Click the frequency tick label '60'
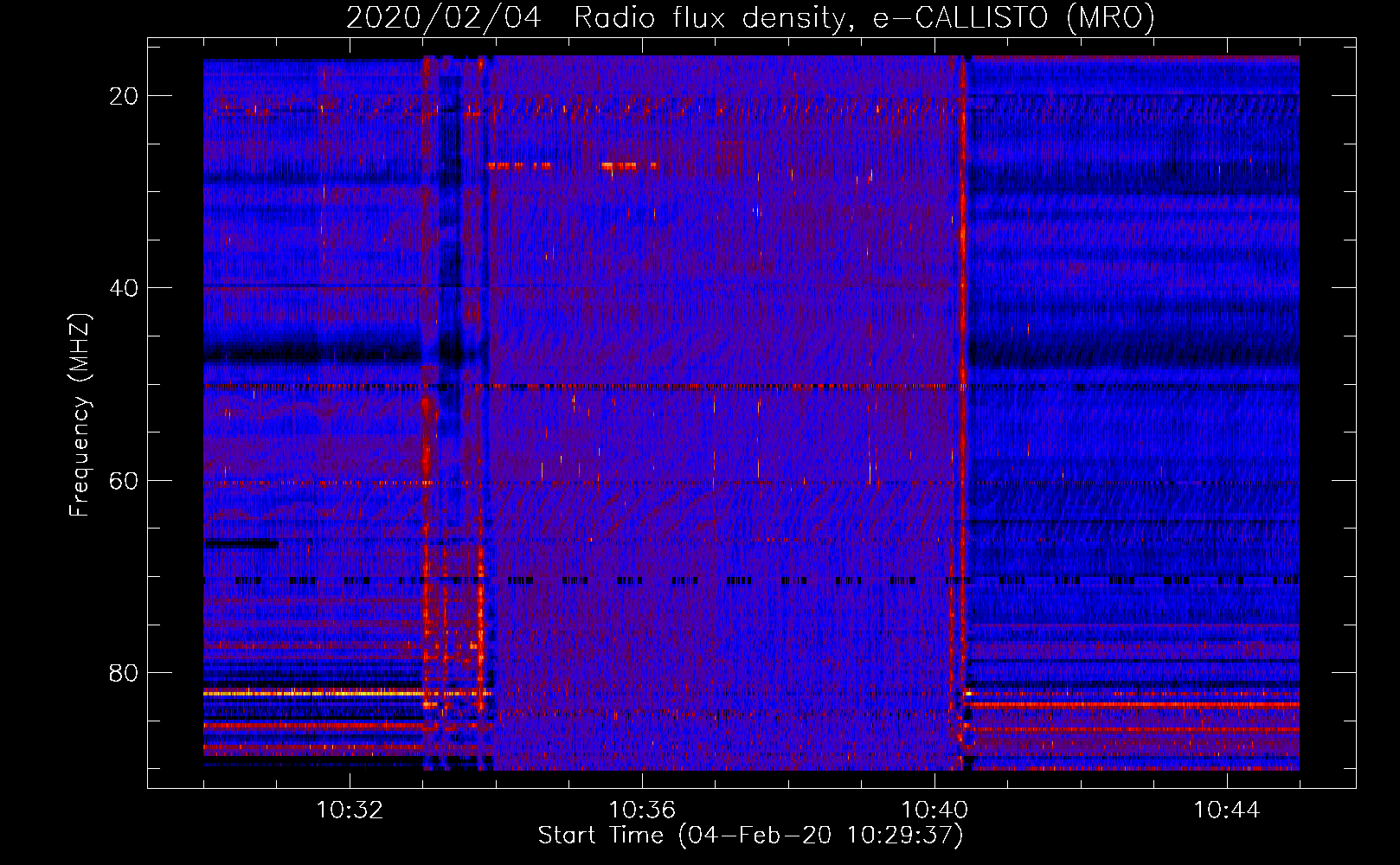 (x=124, y=480)
